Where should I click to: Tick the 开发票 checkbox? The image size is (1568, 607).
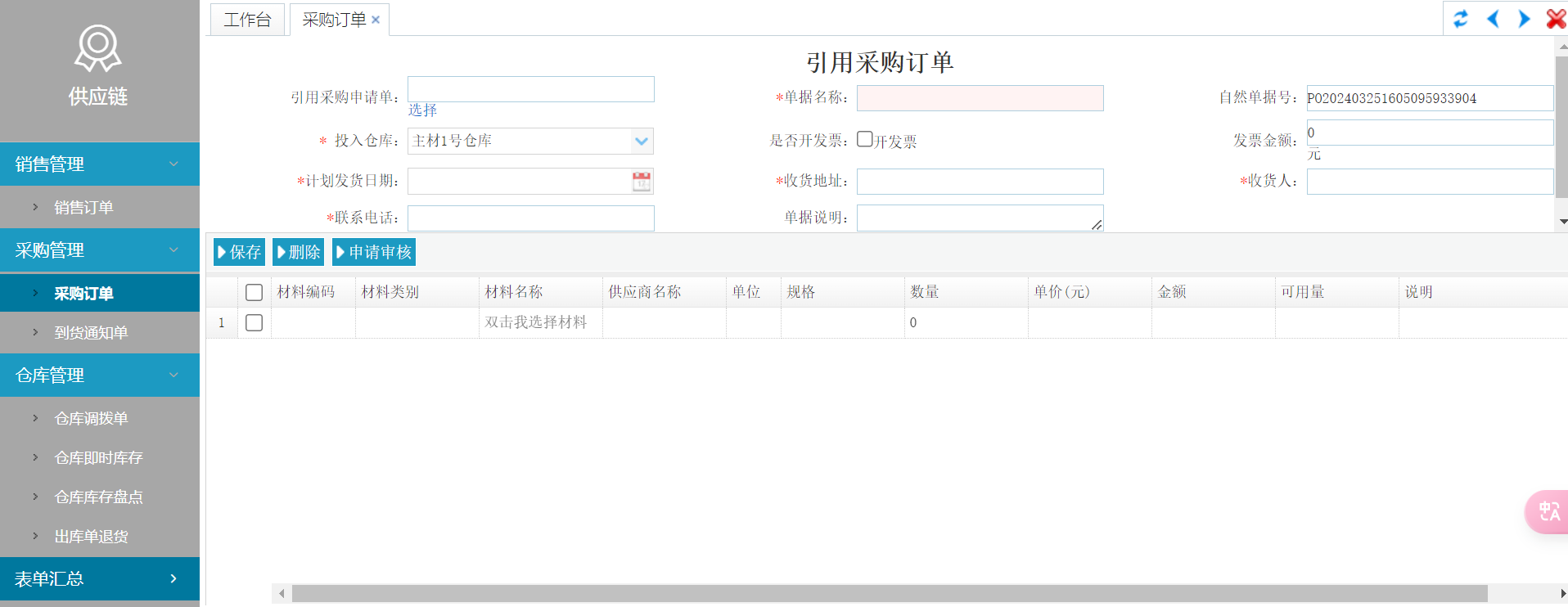pos(865,139)
